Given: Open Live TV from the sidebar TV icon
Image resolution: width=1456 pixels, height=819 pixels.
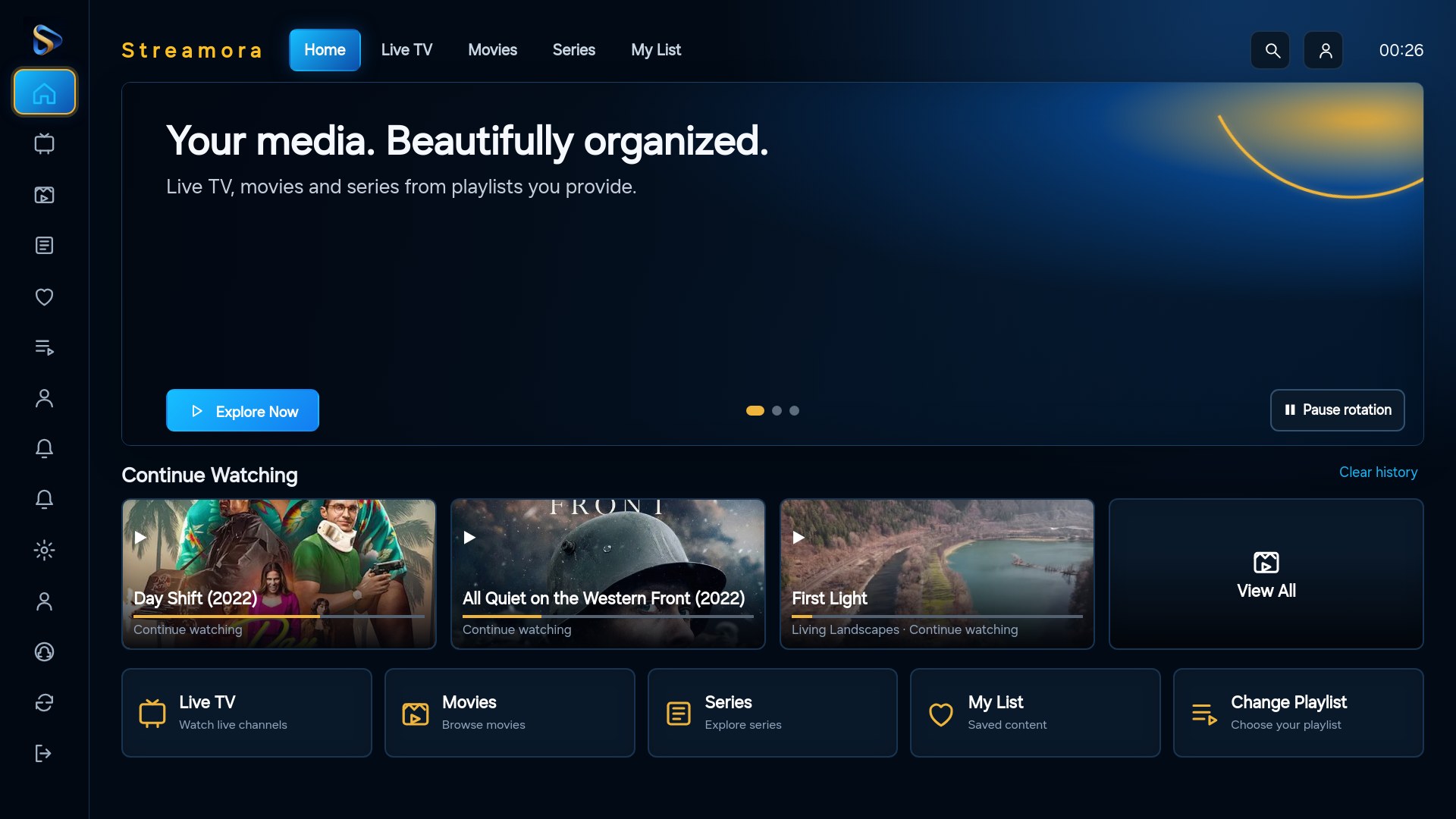Looking at the screenshot, I should [45, 143].
